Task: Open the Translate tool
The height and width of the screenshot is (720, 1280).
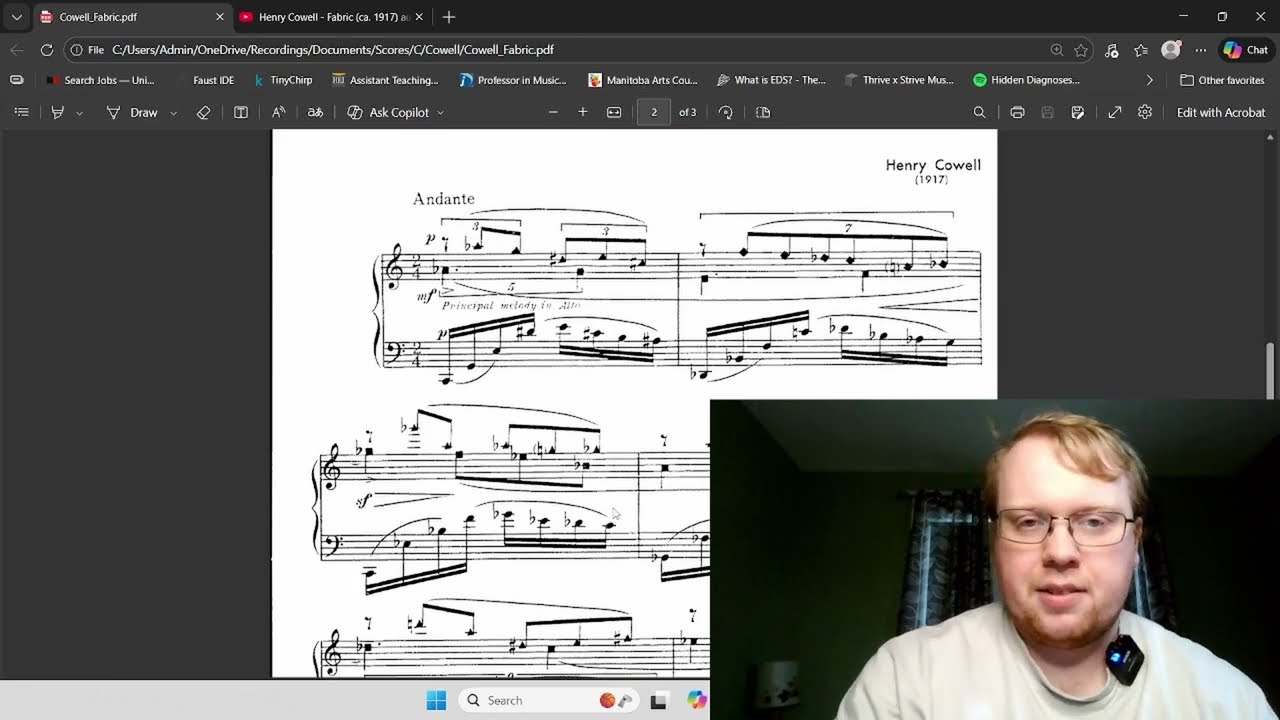Action: click(315, 113)
